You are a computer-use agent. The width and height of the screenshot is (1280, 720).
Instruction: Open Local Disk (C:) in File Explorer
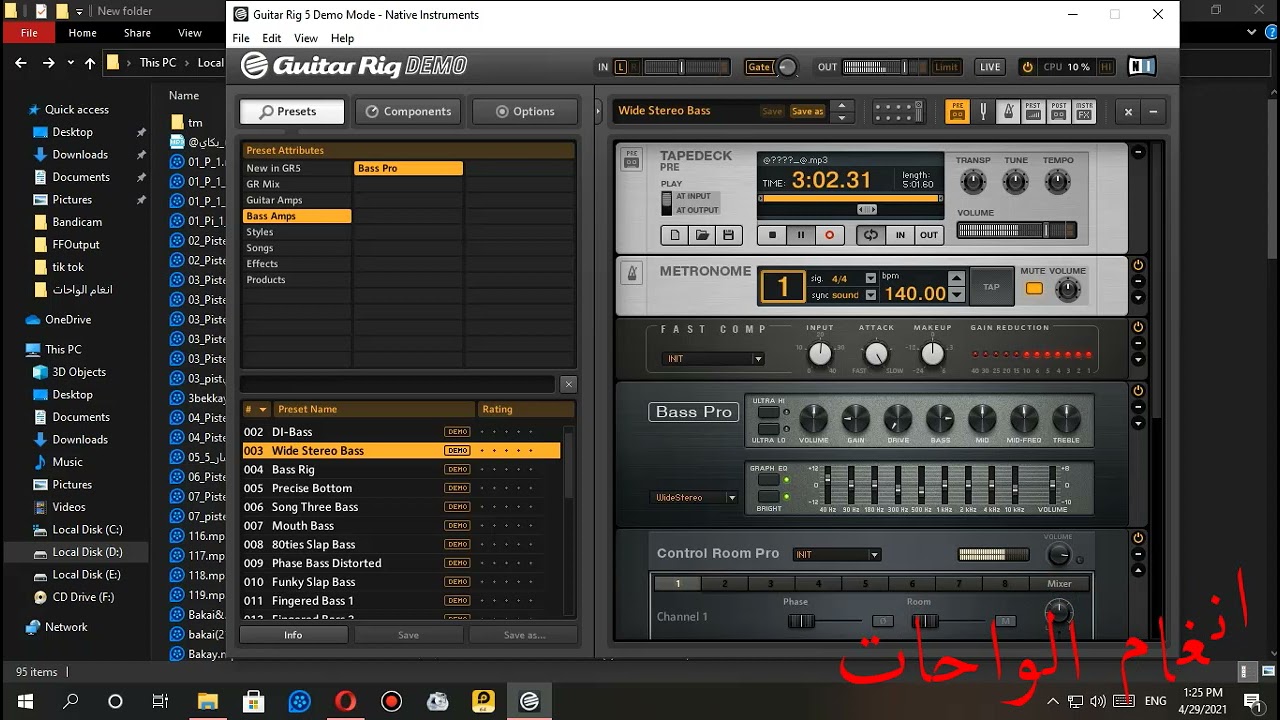[x=87, y=530]
